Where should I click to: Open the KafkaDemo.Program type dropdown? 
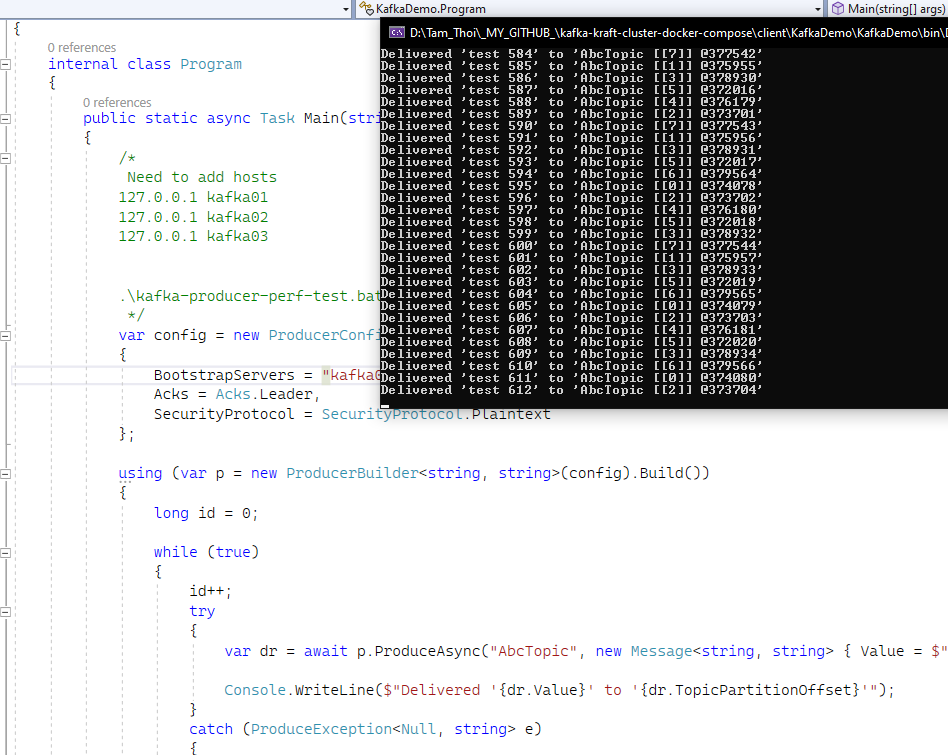tap(817, 9)
